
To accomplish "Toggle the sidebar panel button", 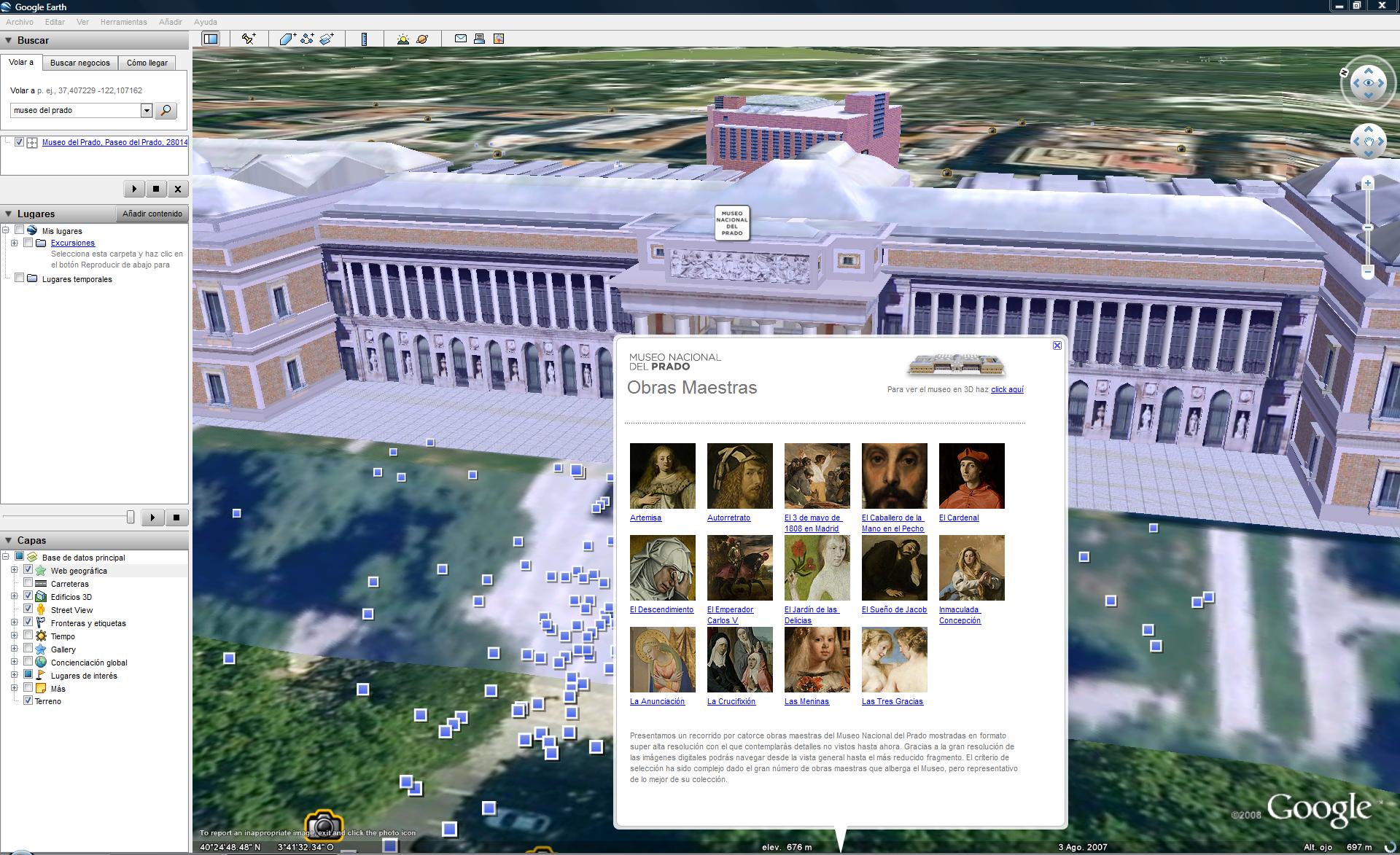I will coord(211,39).
